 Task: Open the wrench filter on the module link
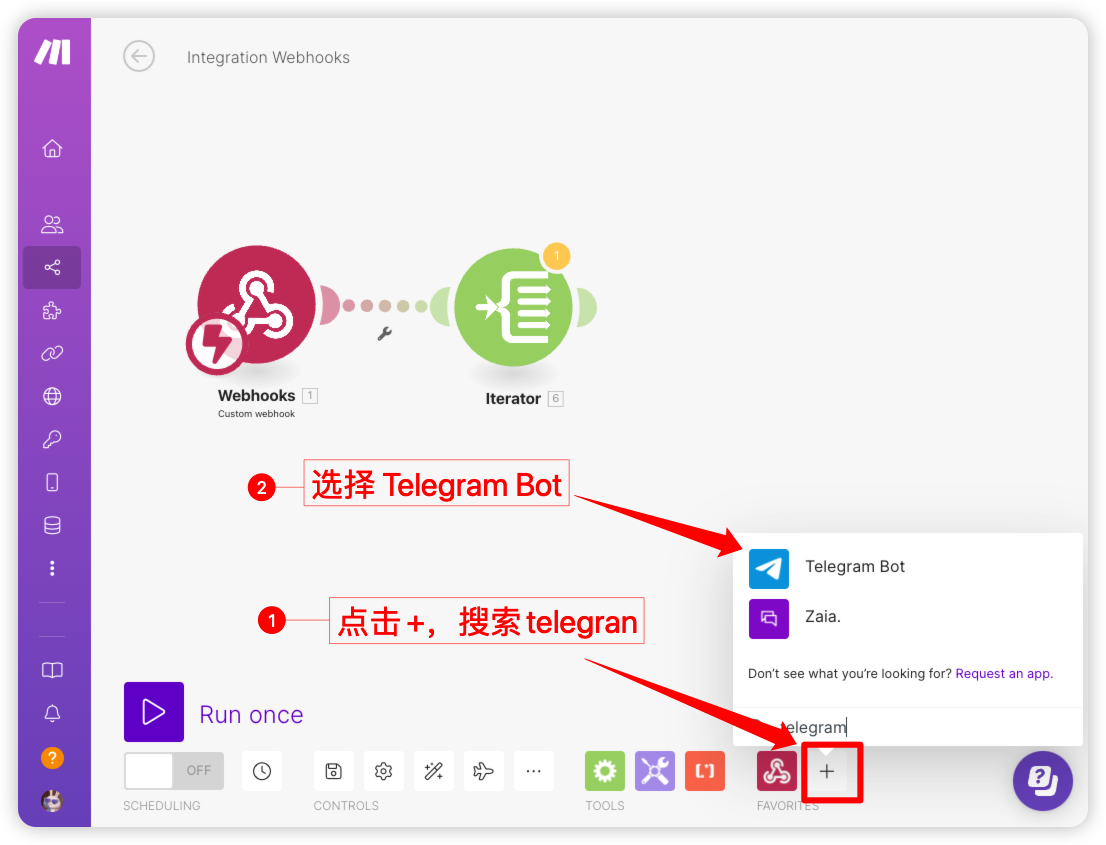click(384, 334)
